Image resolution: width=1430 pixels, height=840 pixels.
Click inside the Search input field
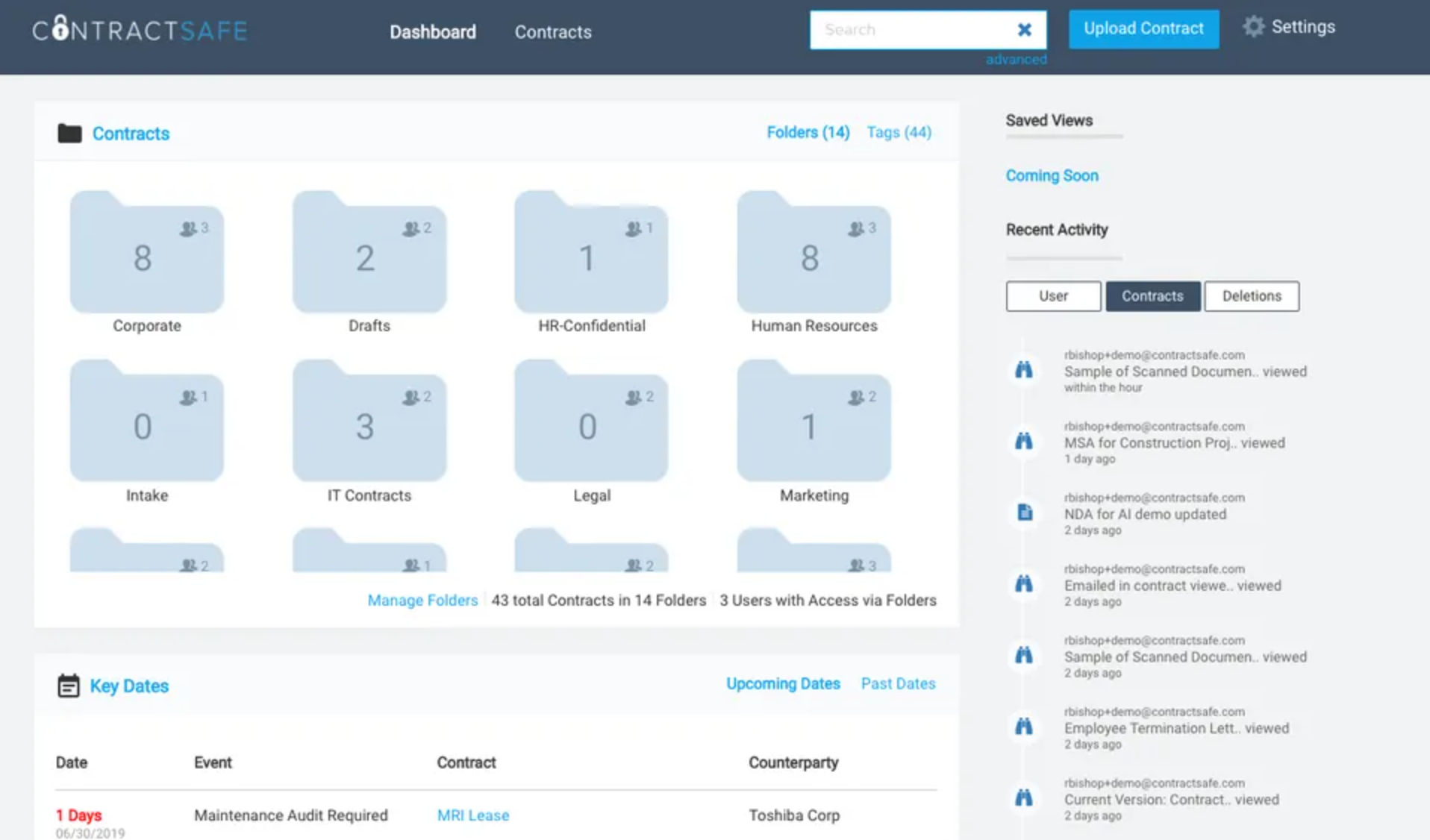911,29
